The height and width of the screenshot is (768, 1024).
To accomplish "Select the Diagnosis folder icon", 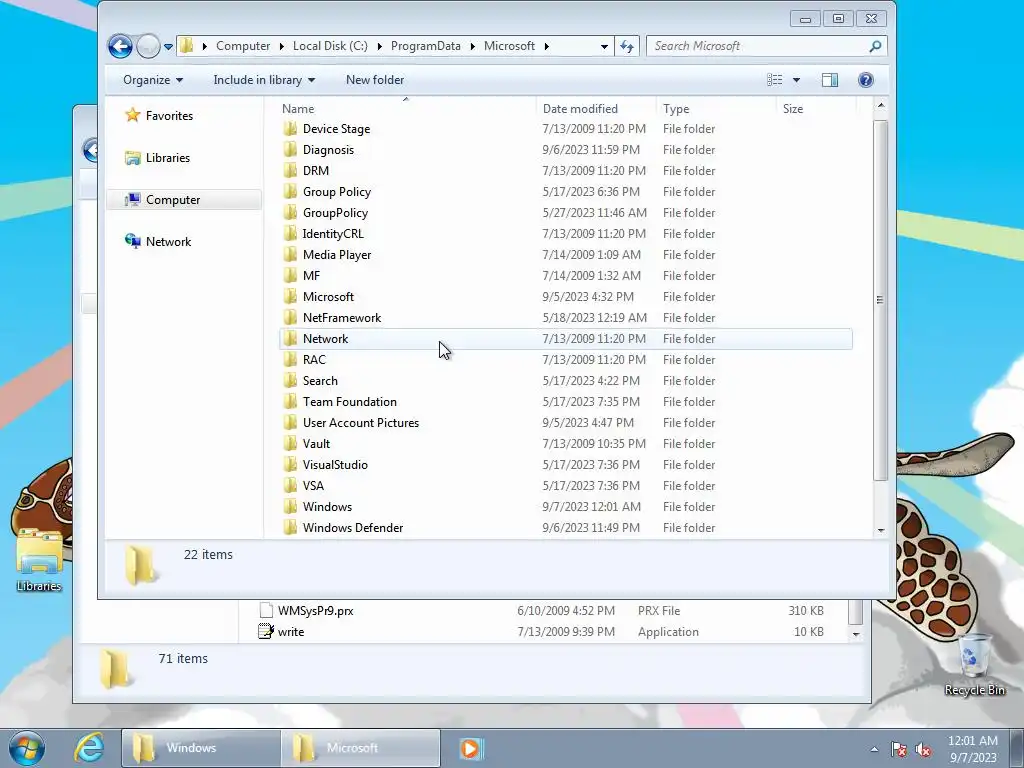I will click(x=291, y=150).
